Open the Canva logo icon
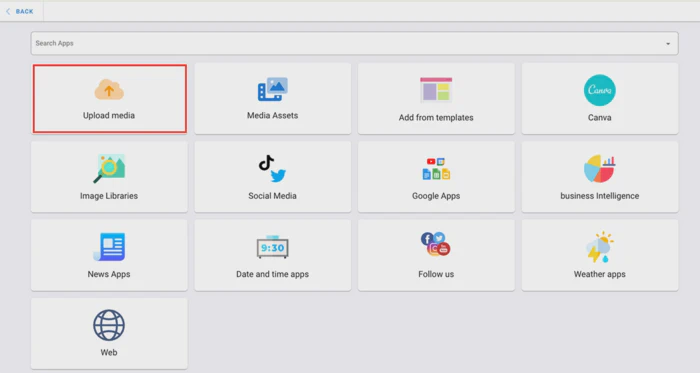The image size is (700, 373). pyautogui.click(x=600, y=90)
